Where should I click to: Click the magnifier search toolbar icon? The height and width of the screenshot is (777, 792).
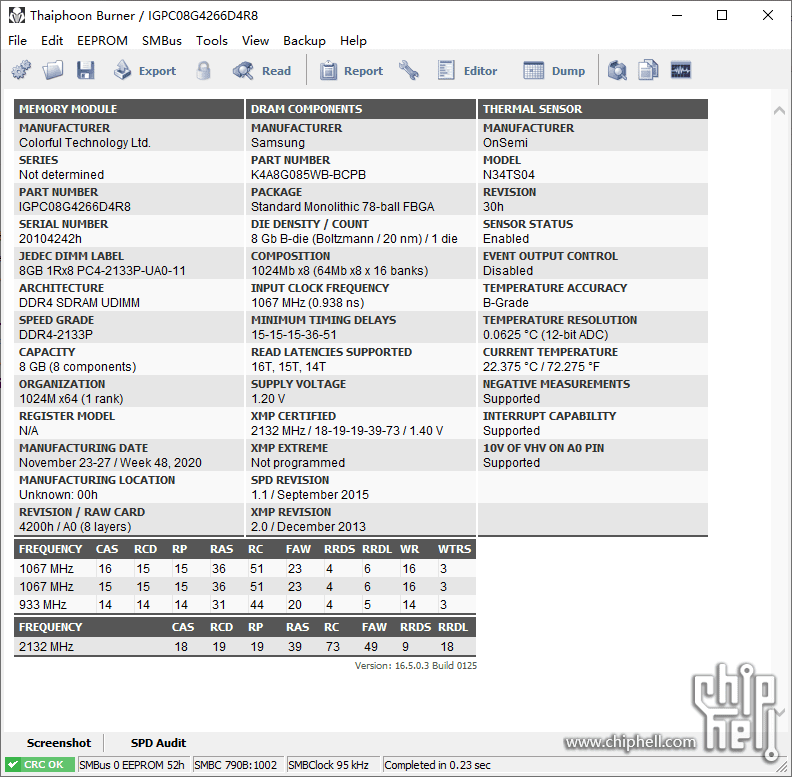point(617,71)
